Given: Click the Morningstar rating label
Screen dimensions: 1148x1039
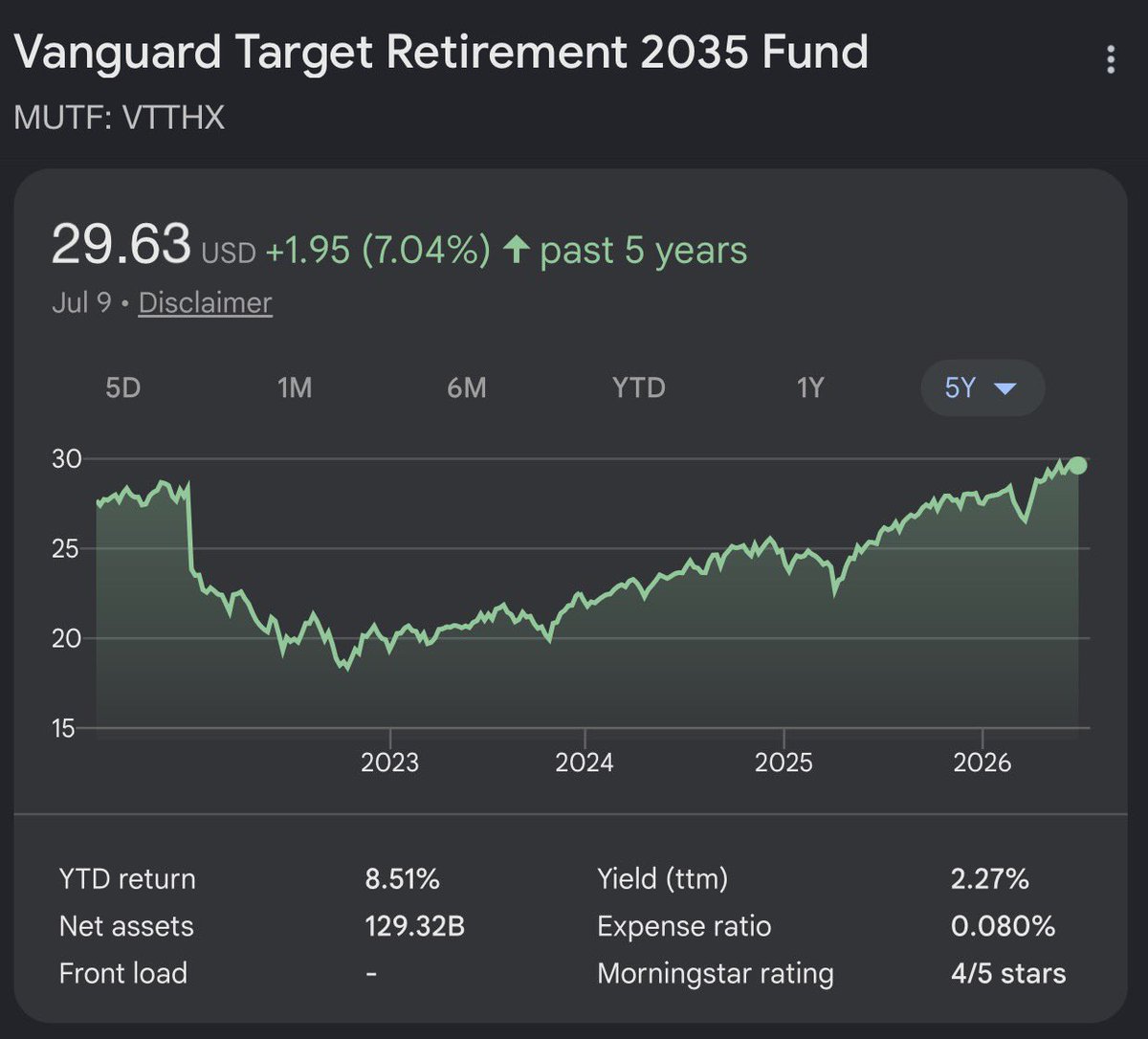Looking at the screenshot, I should 716,974.
